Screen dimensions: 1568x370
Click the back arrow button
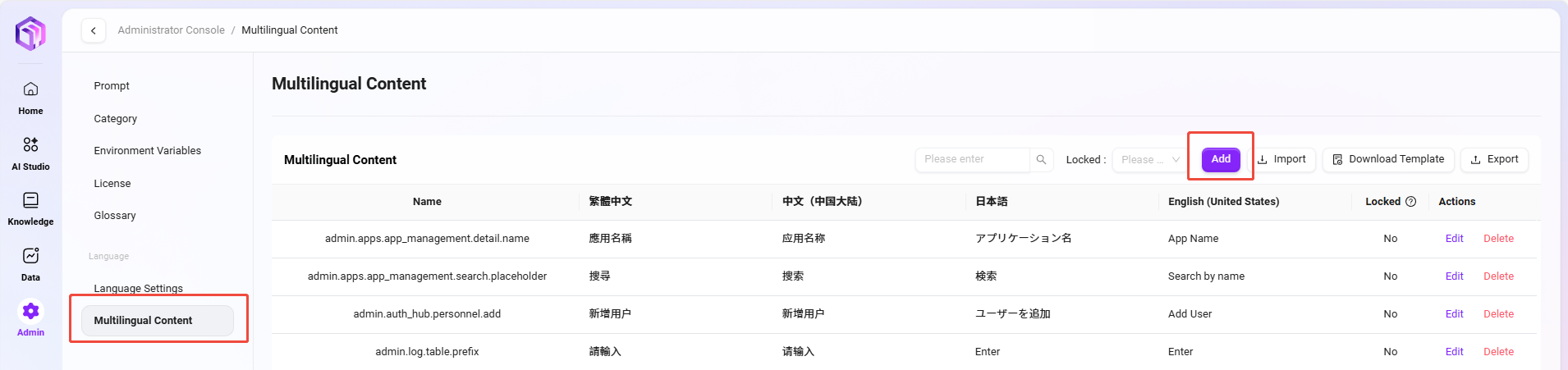pos(94,30)
